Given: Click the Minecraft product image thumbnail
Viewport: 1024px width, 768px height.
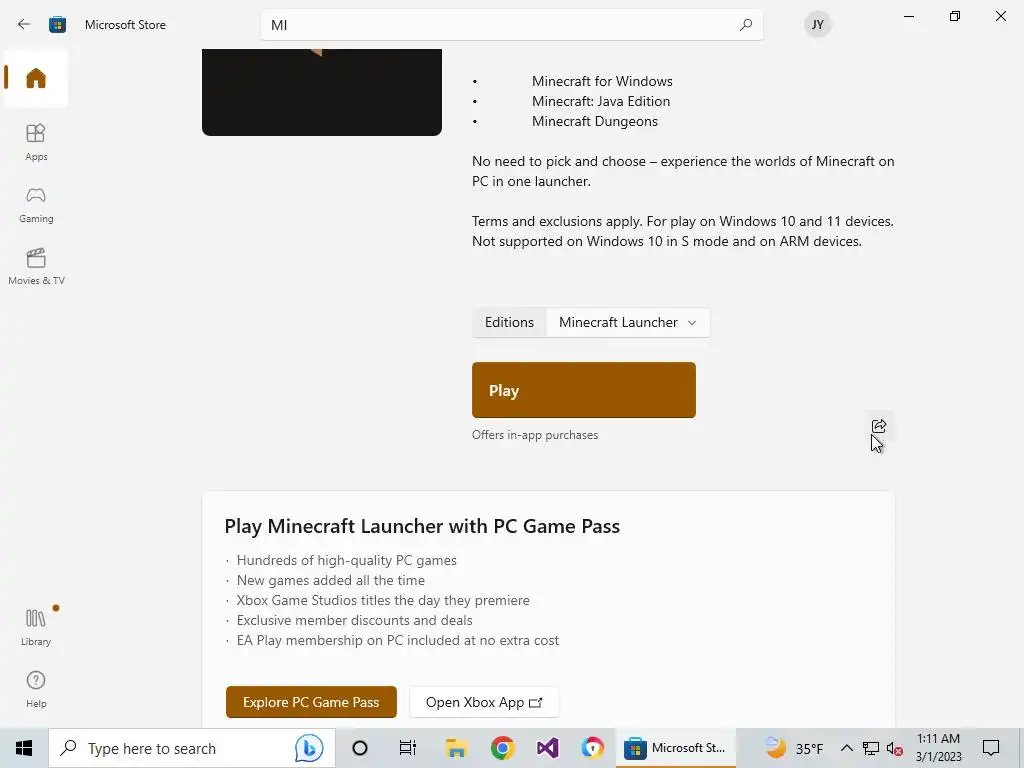Looking at the screenshot, I should tap(322, 92).
